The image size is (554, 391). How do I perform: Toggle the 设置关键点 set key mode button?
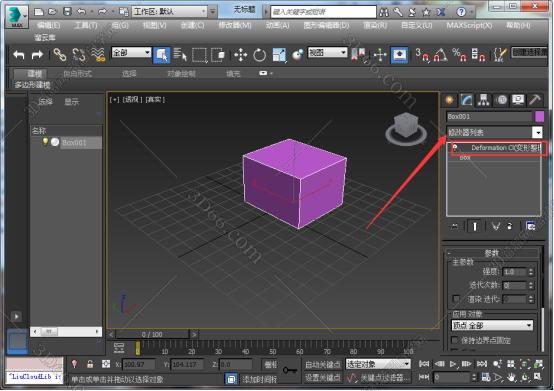pos(323,378)
